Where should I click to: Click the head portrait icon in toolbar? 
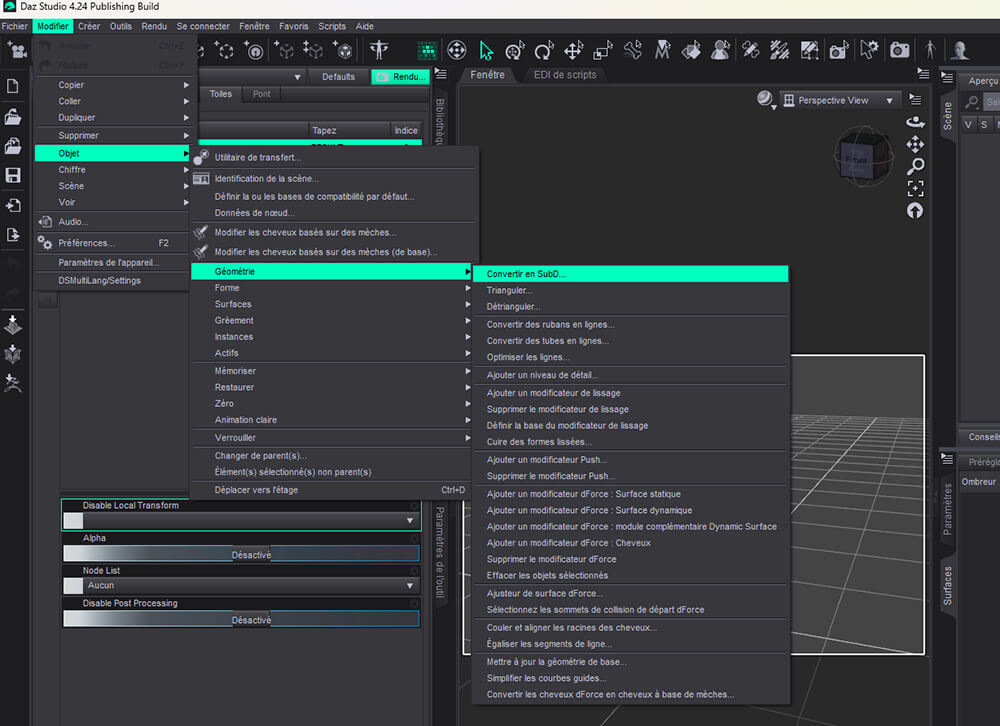[959, 50]
